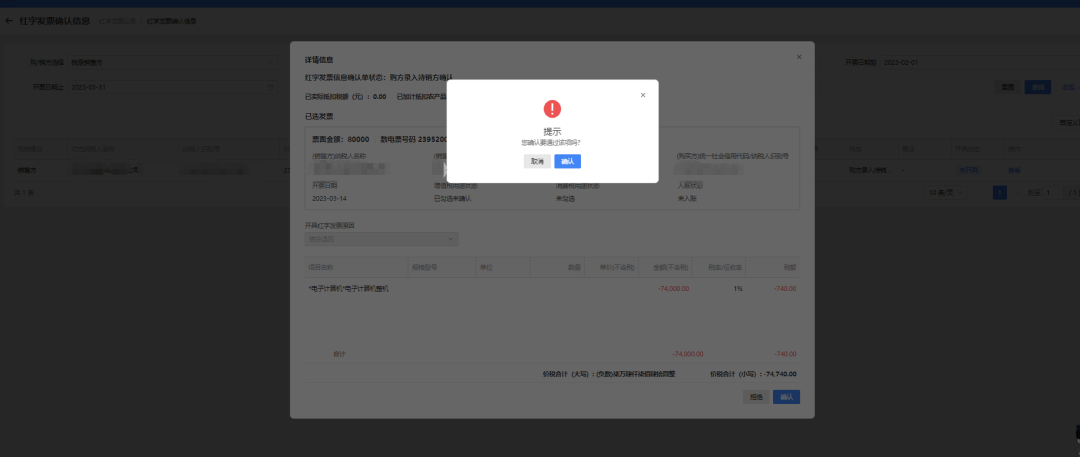Close the 提示 prompt with its X icon
Image resolution: width=1080 pixels, height=457 pixels.
tap(643, 95)
